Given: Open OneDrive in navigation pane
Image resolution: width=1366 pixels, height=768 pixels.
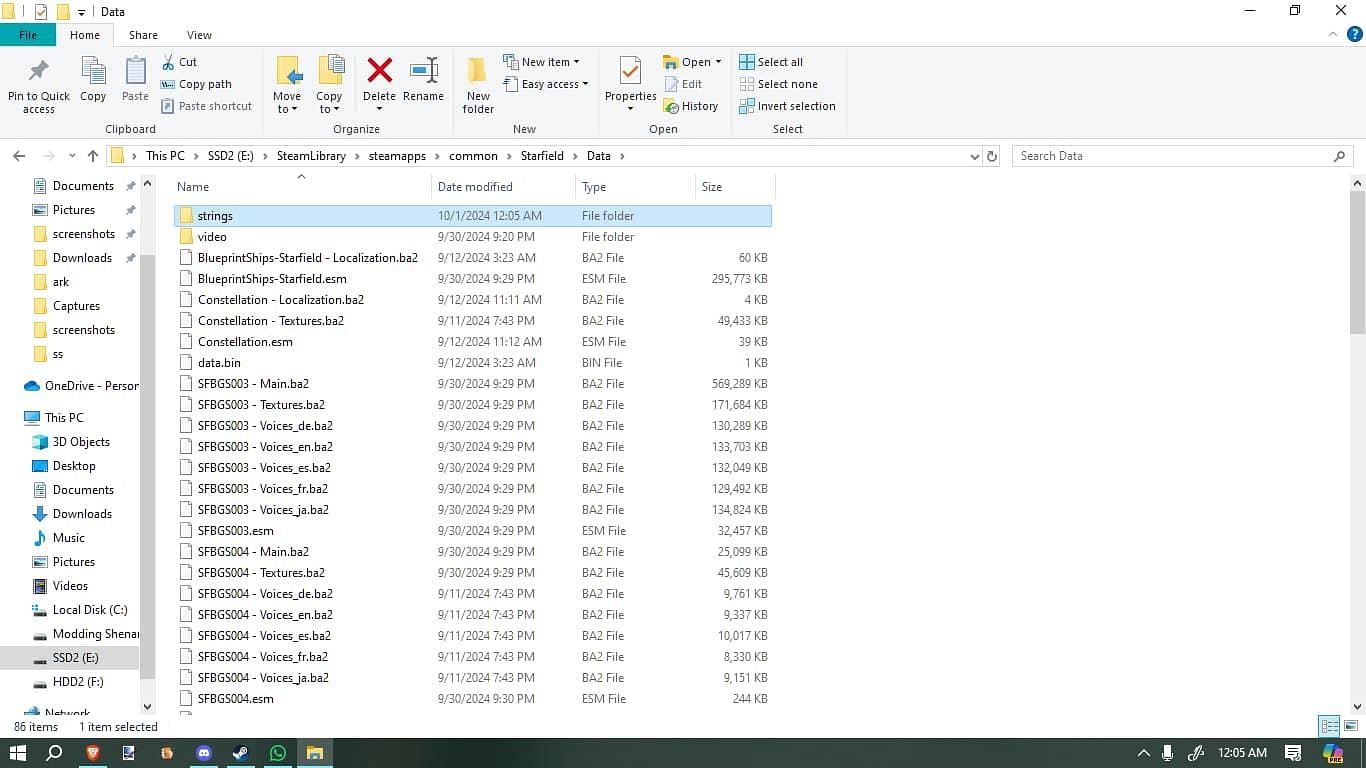Looking at the screenshot, I should point(80,386).
